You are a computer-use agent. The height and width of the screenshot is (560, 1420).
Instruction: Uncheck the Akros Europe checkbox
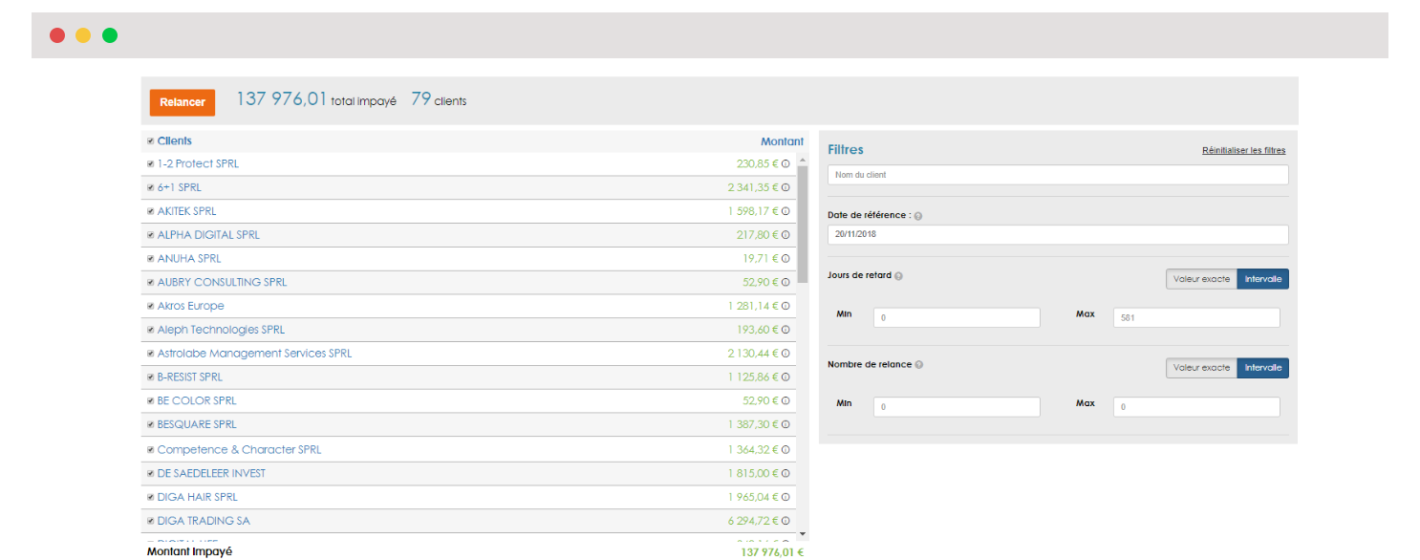coord(151,306)
